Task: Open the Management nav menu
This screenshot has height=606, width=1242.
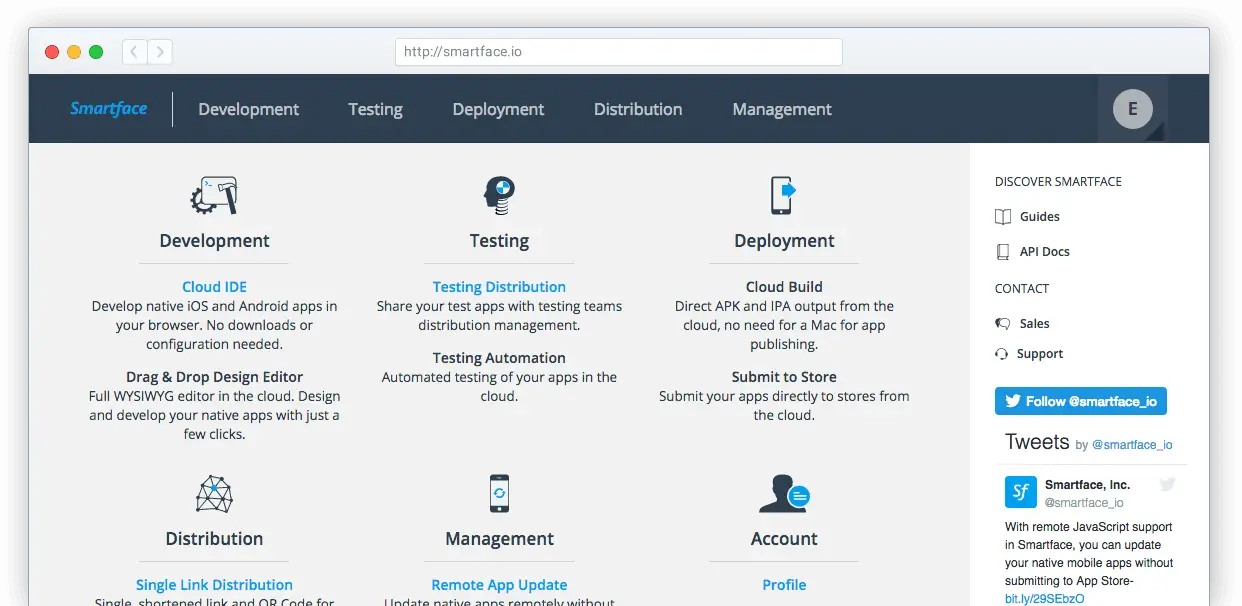Action: [x=782, y=109]
